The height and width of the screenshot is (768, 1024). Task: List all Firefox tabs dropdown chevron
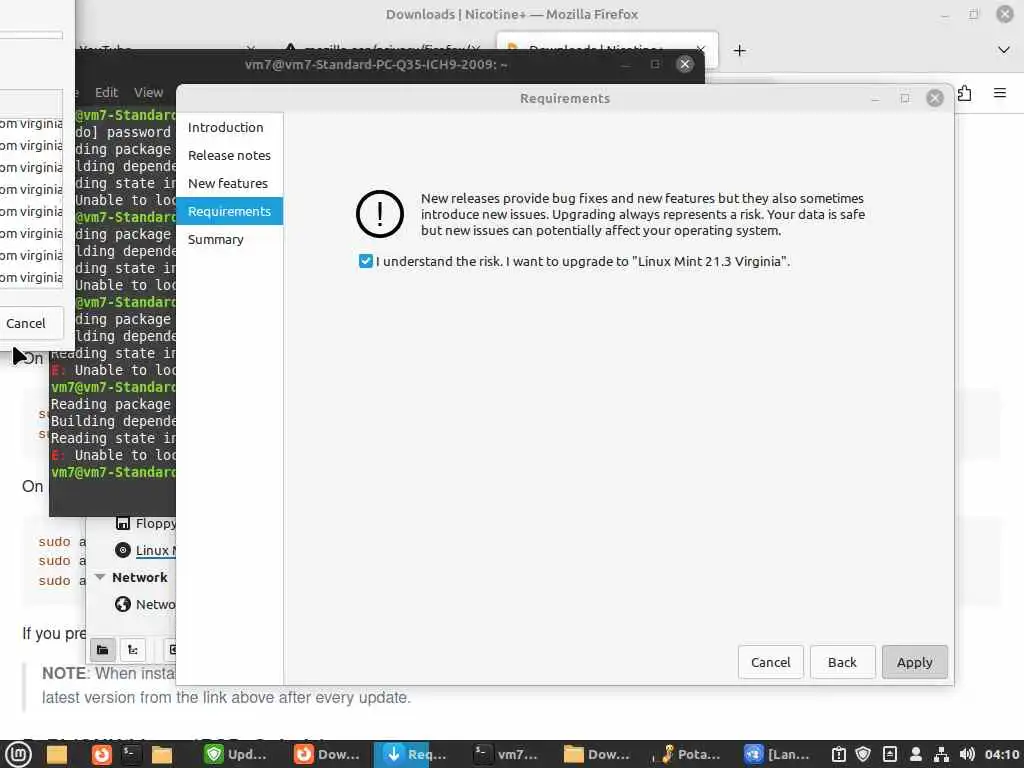click(x=1004, y=50)
